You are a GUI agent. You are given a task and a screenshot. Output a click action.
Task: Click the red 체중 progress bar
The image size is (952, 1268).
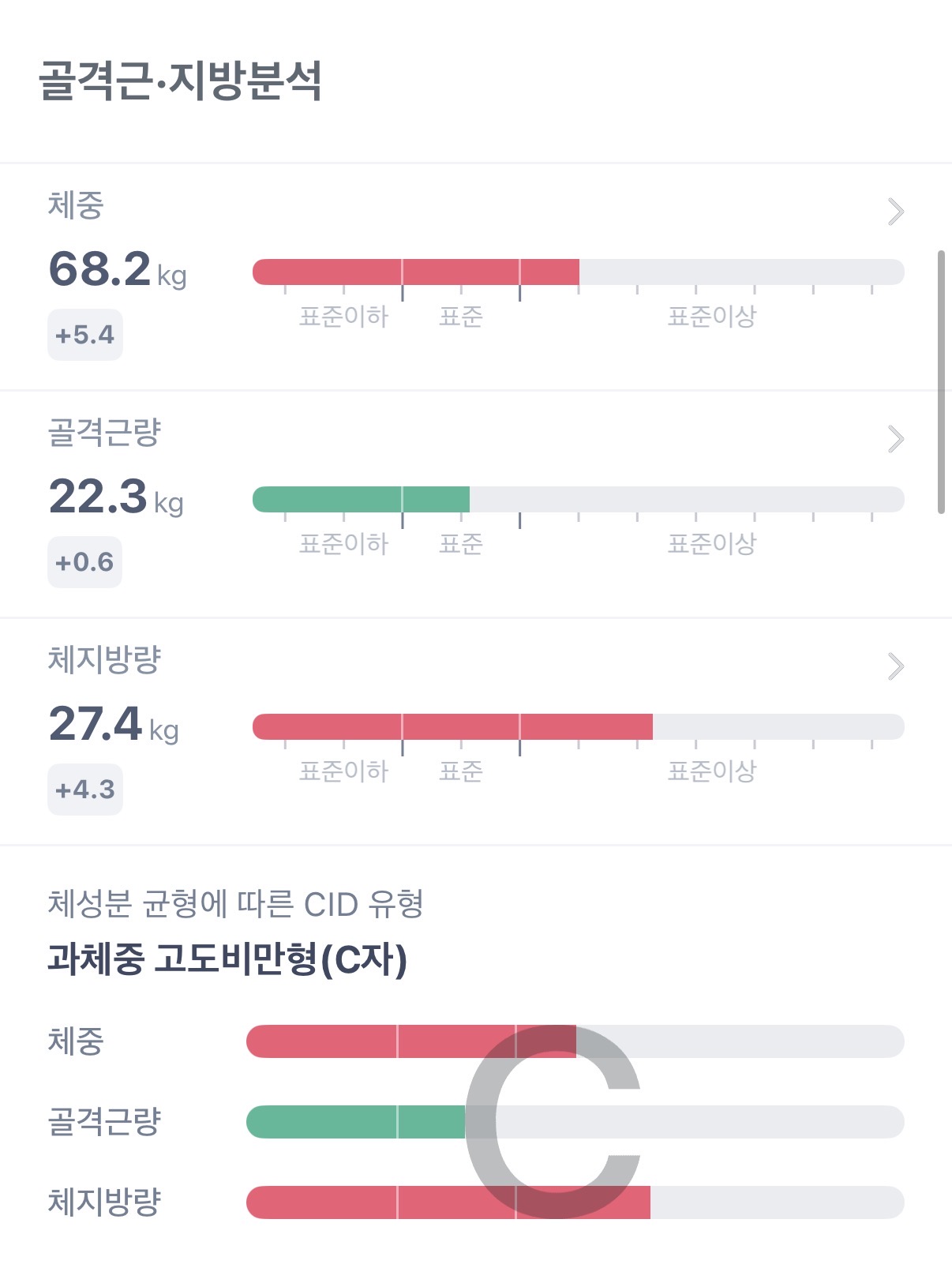click(x=415, y=272)
